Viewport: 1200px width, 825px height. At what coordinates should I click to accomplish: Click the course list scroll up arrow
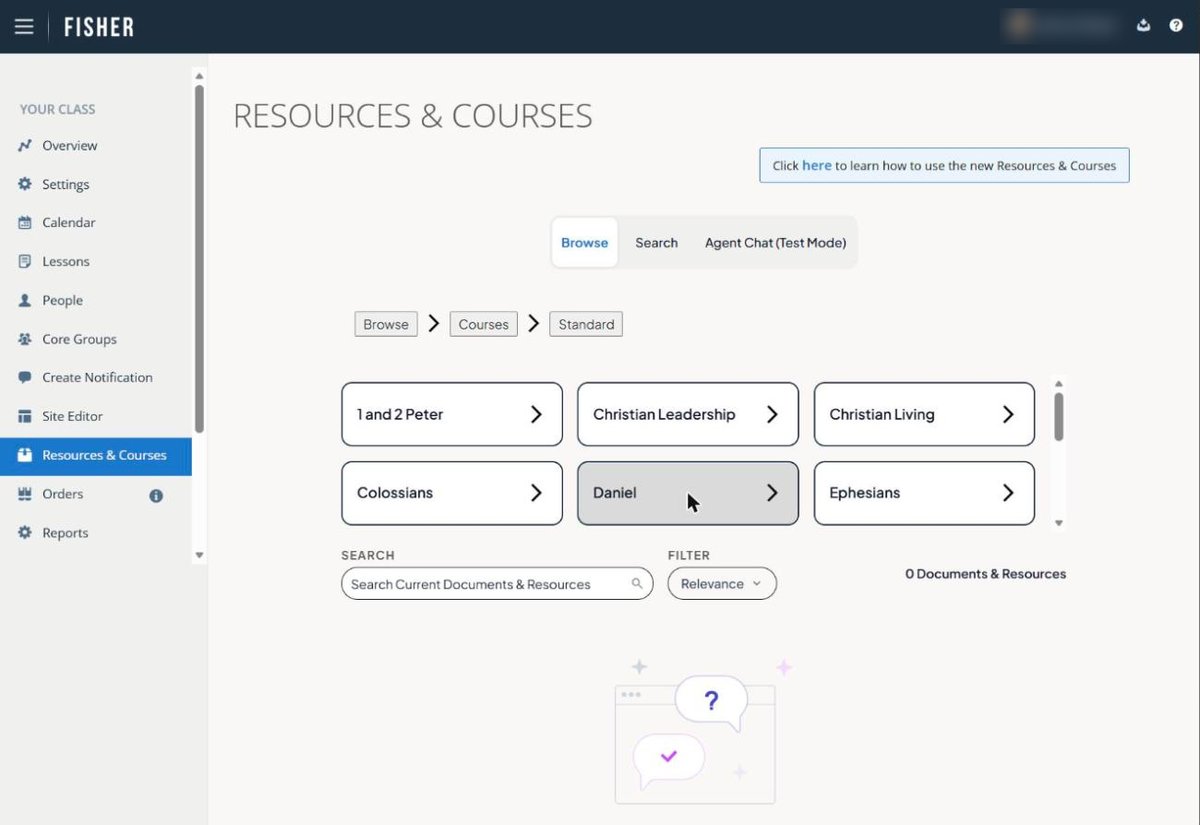1059,382
